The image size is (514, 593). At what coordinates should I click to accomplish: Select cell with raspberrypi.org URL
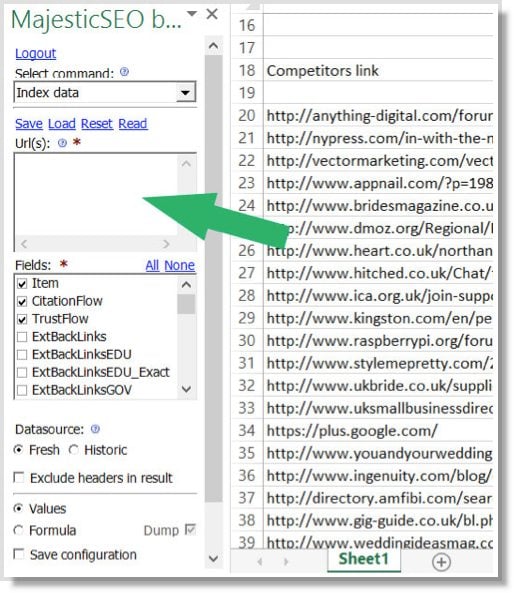pos(378,341)
